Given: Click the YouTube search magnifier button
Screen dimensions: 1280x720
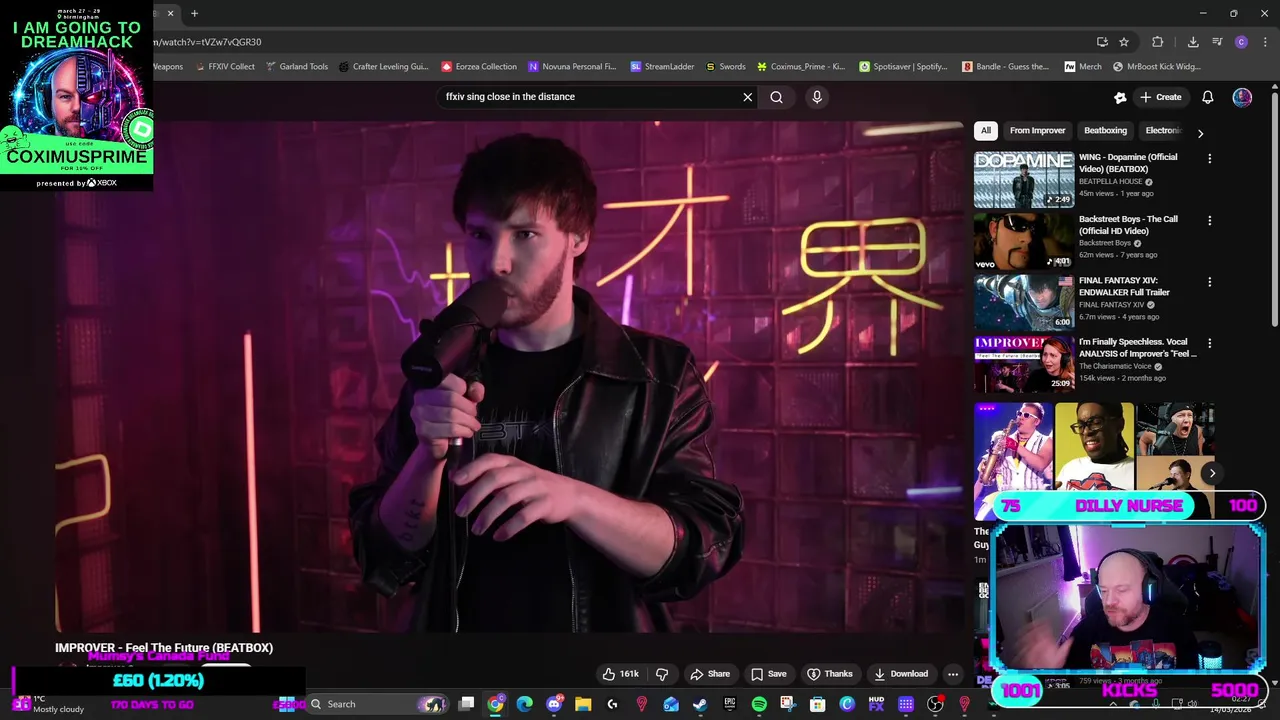Looking at the screenshot, I should (x=776, y=97).
